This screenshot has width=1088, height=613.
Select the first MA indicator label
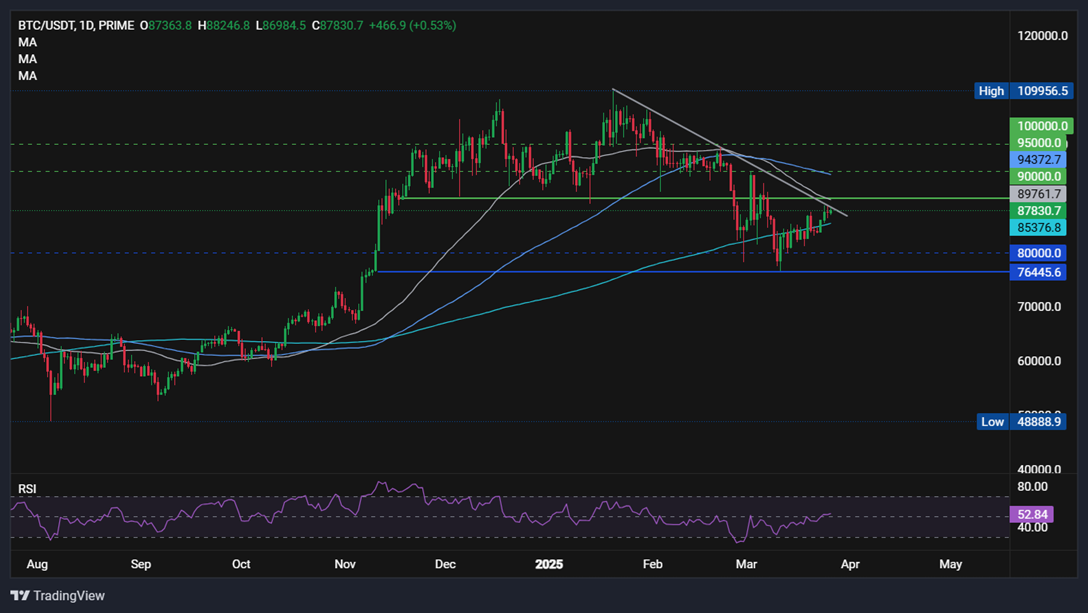(28, 42)
